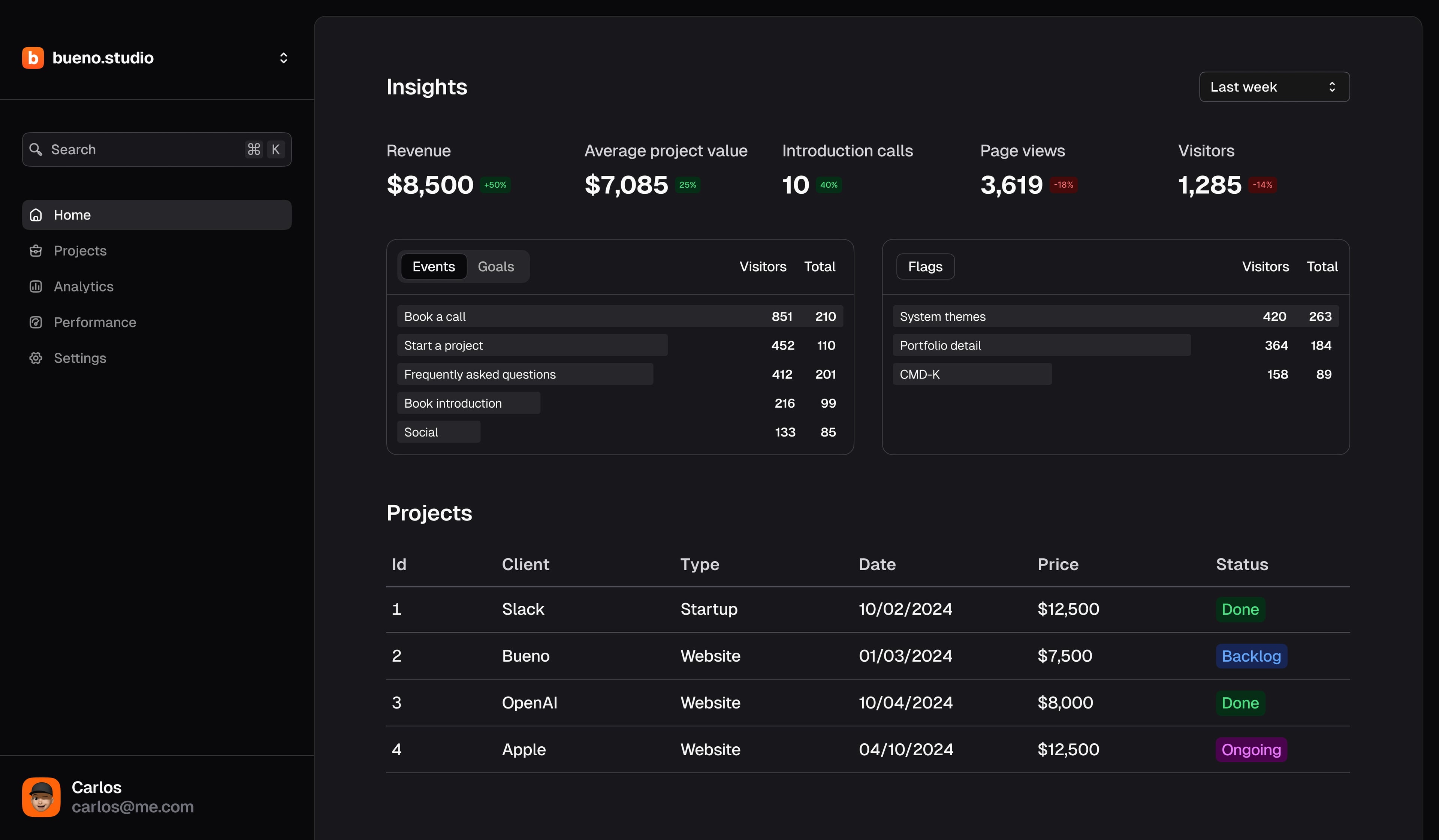Select the Events tab
Viewport: 1439px width, 840px height.
click(434, 266)
